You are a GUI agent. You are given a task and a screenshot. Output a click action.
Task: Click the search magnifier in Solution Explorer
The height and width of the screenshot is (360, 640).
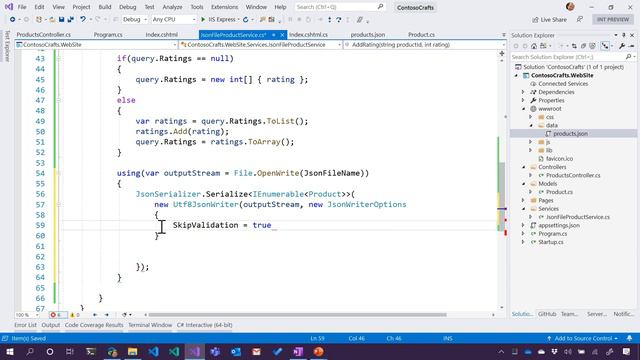629,57
